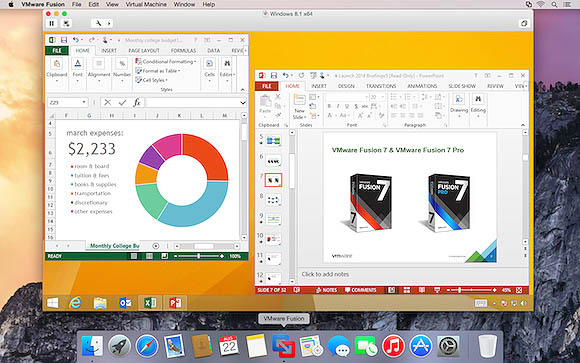The height and width of the screenshot is (363, 580).
Task: Open the wrench settings tool in VMware toolbar
Action: pyautogui.click(x=98, y=23)
